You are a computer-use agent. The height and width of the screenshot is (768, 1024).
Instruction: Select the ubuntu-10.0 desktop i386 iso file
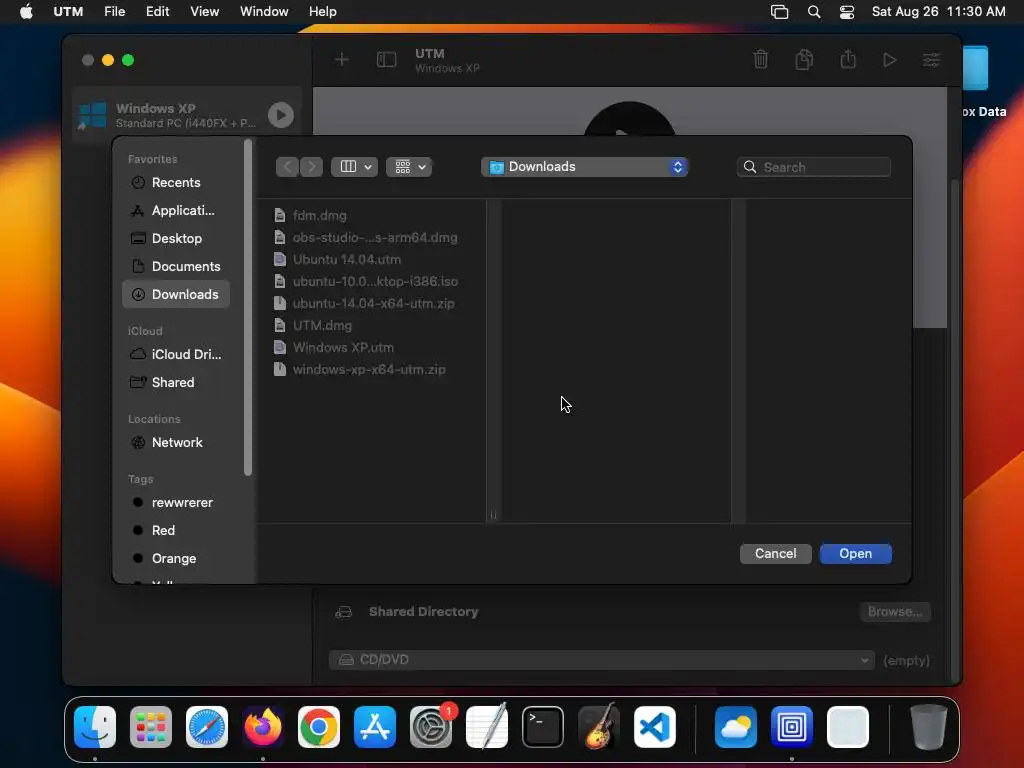point(376,281)
